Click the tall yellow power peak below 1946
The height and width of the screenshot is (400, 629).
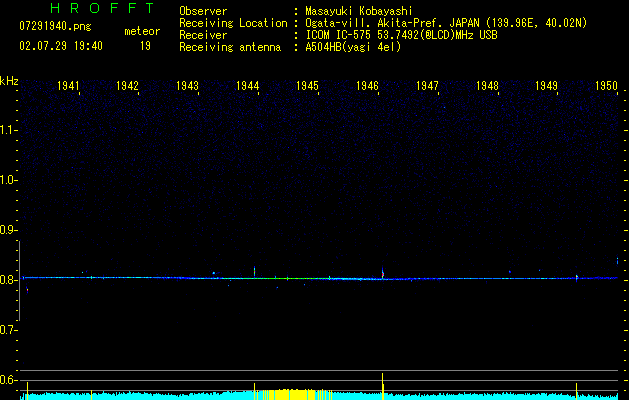pos(382,386)
